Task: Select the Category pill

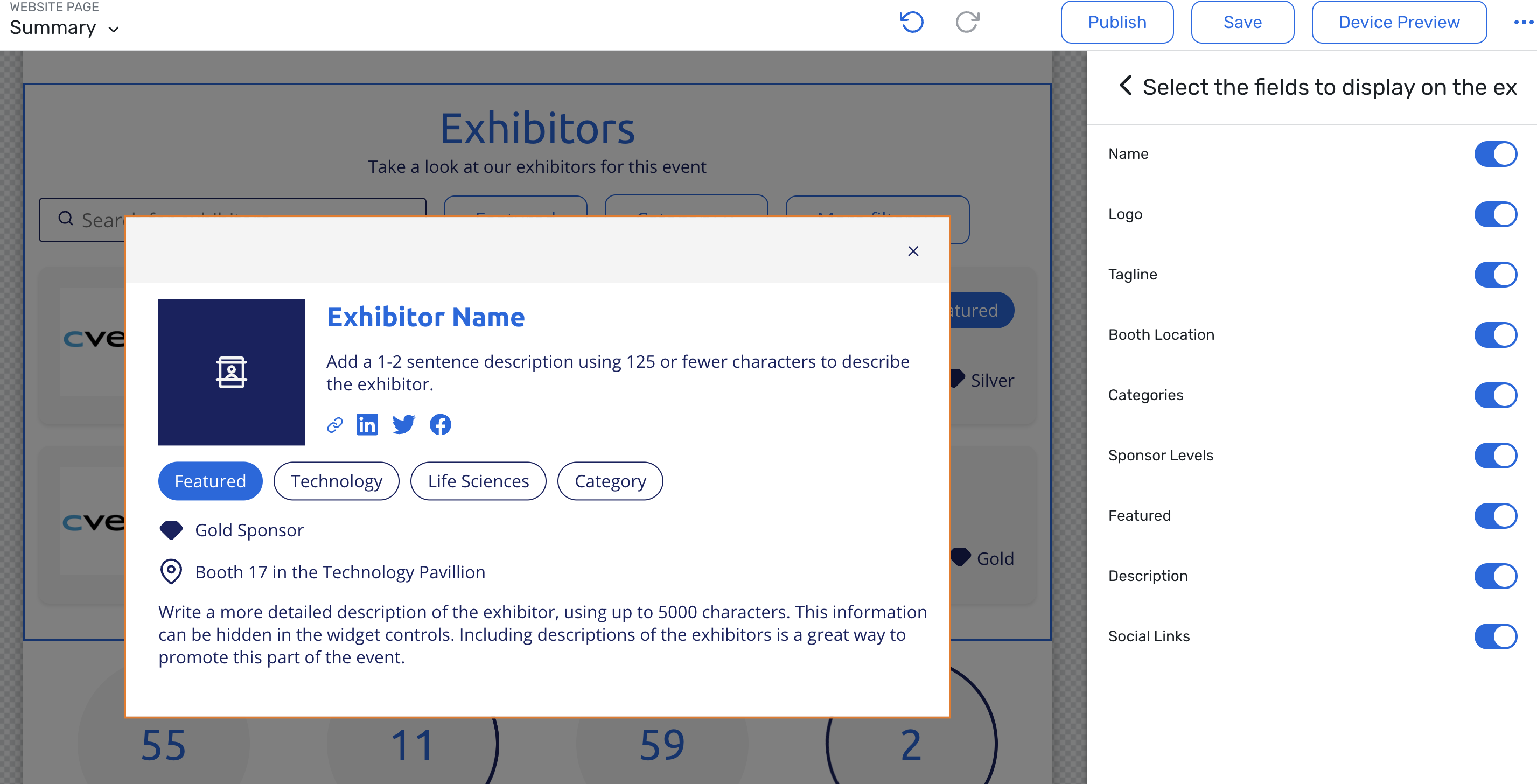Action: tap(610, 481)
